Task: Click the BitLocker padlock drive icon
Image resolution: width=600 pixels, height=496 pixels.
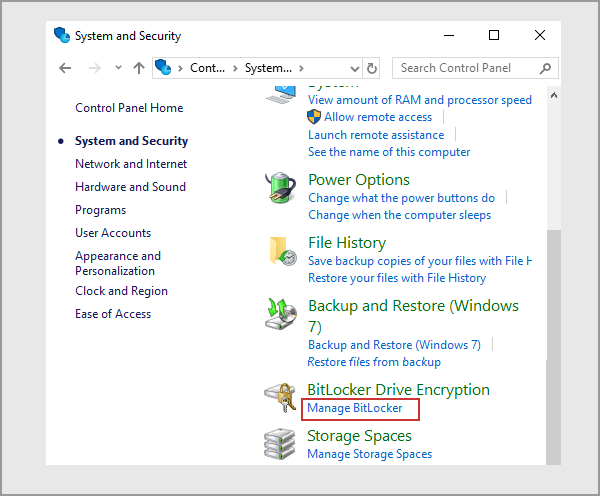Action: pos(280,398)
